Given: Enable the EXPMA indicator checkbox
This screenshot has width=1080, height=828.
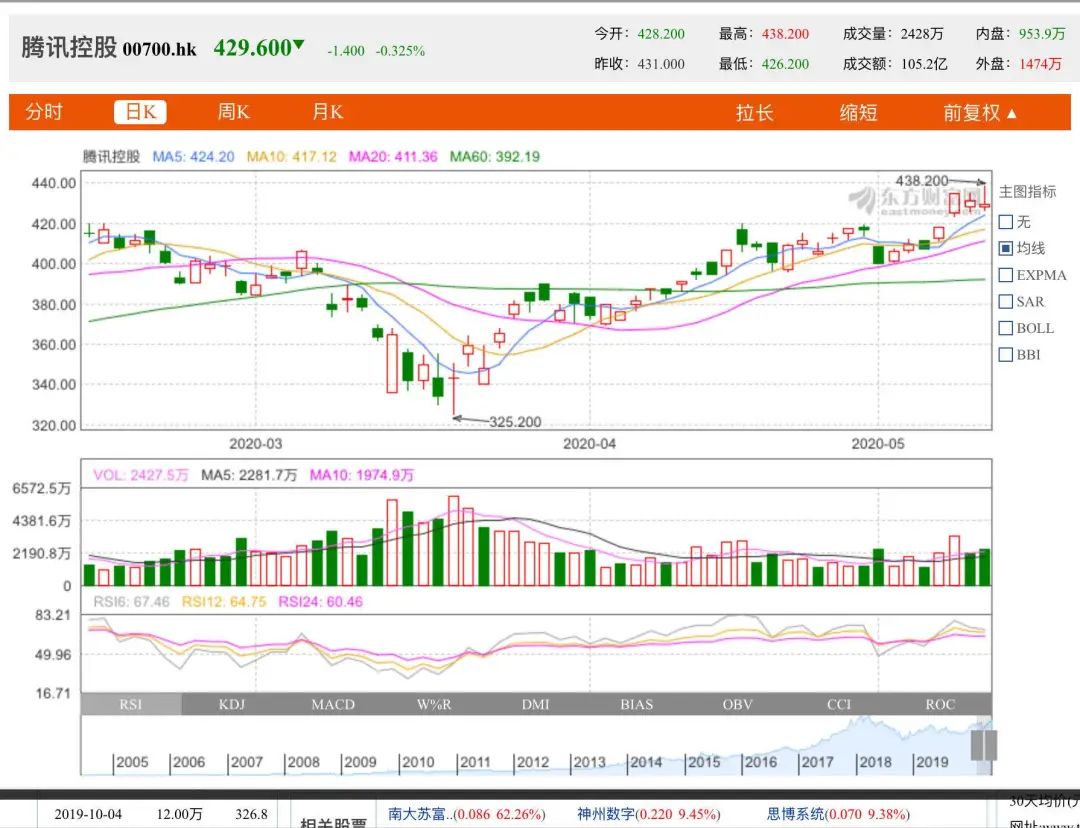Looking at the screenshot, I should [x=1006, y=275].
